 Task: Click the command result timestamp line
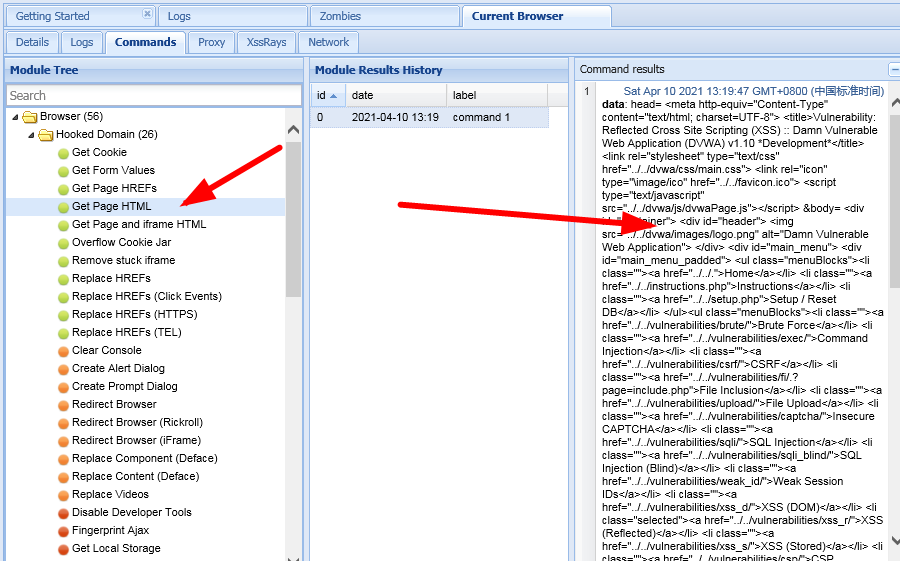coord(754,91)
